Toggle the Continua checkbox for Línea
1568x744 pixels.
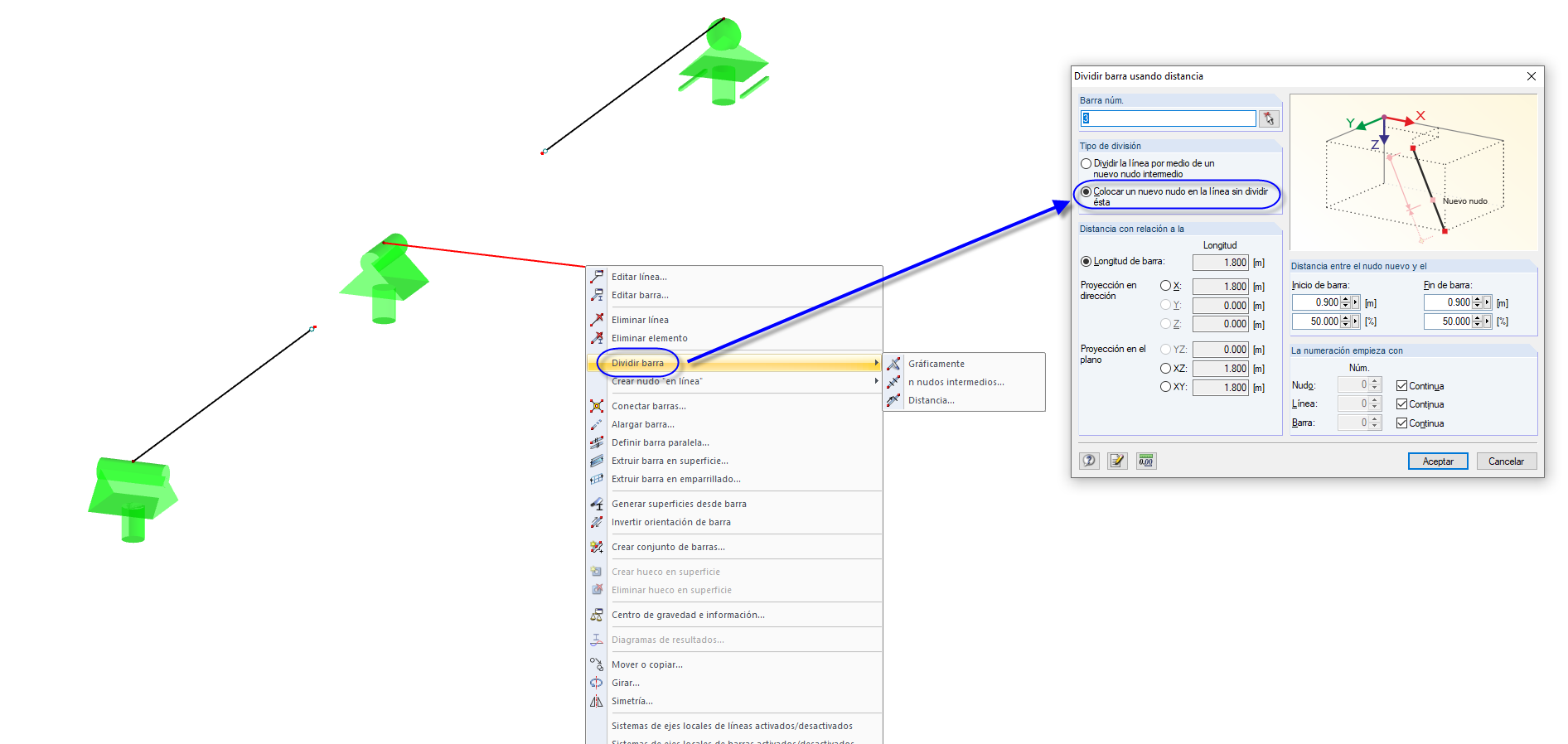pos(1401,404)
